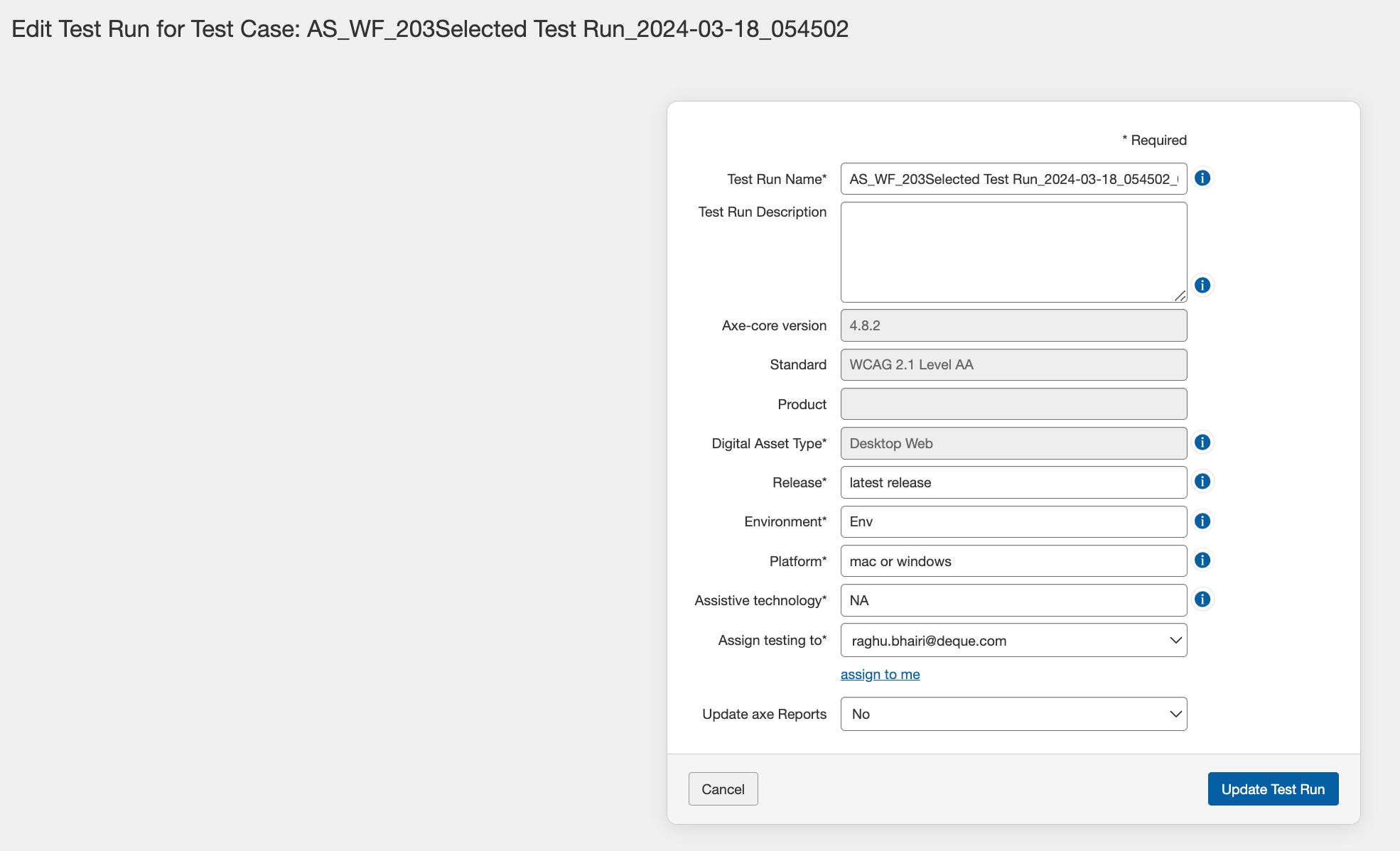Image resolution: width=1400 pixels, height=851 pixels.
Task: Open the Assign testing to dropdown
Action: (1013, 640)
